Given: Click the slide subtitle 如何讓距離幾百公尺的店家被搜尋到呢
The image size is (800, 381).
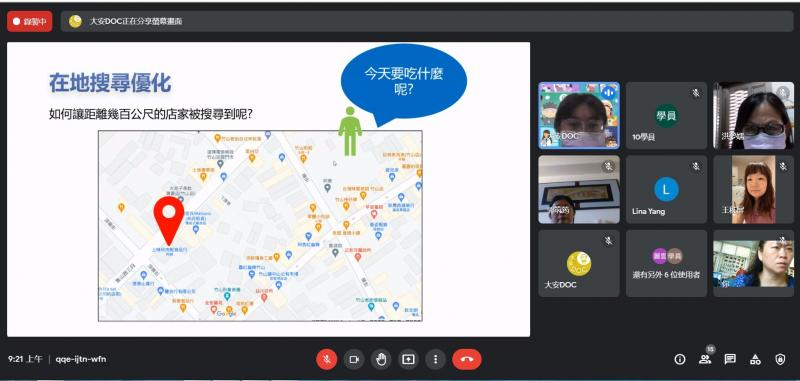Looking at the screenshot, I should (x=151, y=114).
